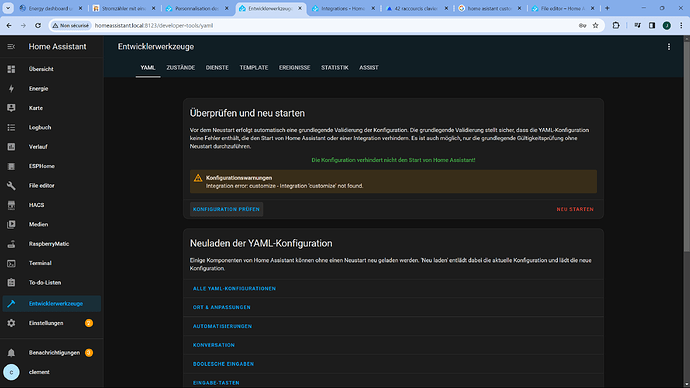Viewport: 690px width, 388px height.
Task: Open the Karte map icon
Action: click(11, 108)
